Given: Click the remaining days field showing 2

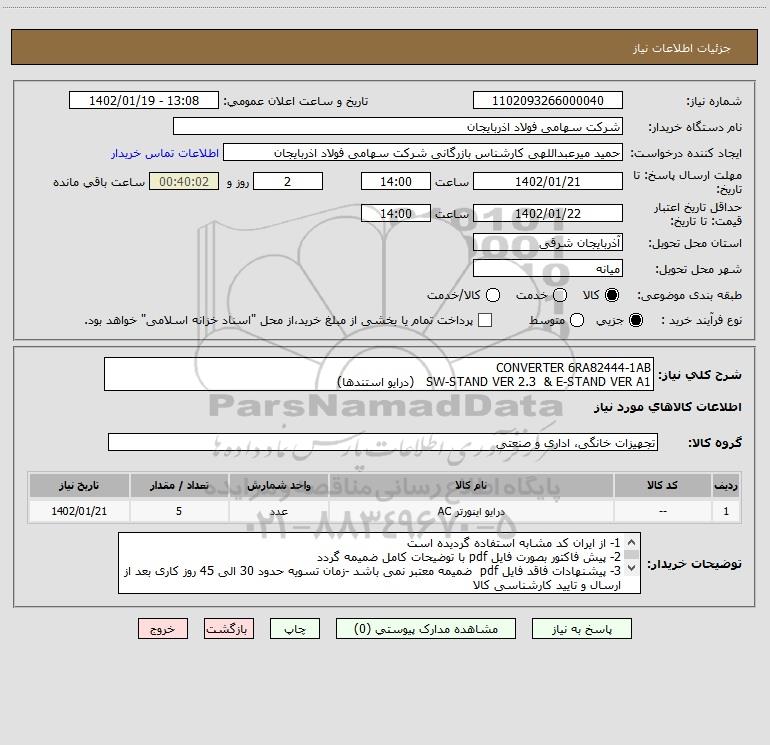Looking at the screenshot, I should point(288,181).
